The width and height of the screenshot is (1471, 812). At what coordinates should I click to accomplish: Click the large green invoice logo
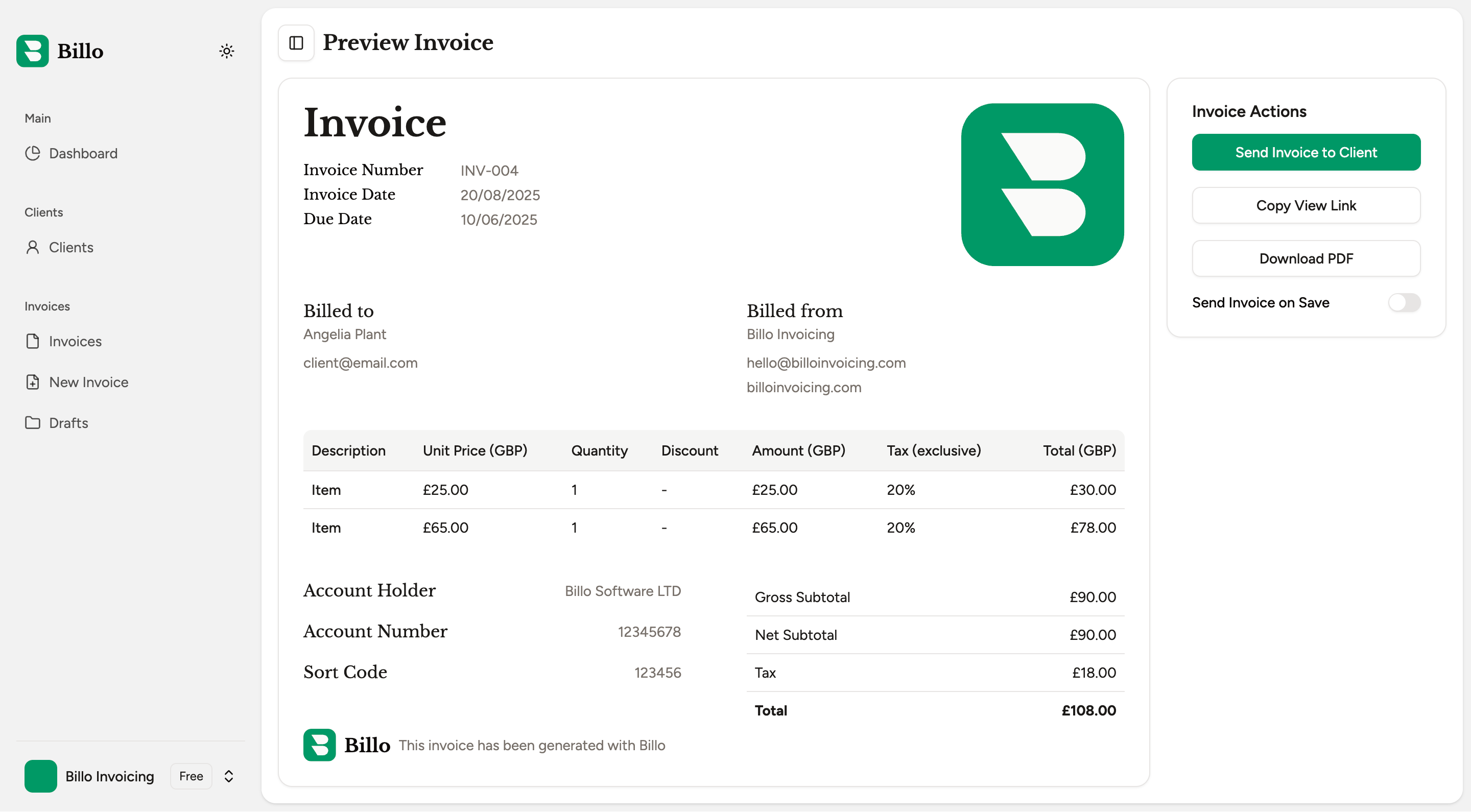point(1042,184)
